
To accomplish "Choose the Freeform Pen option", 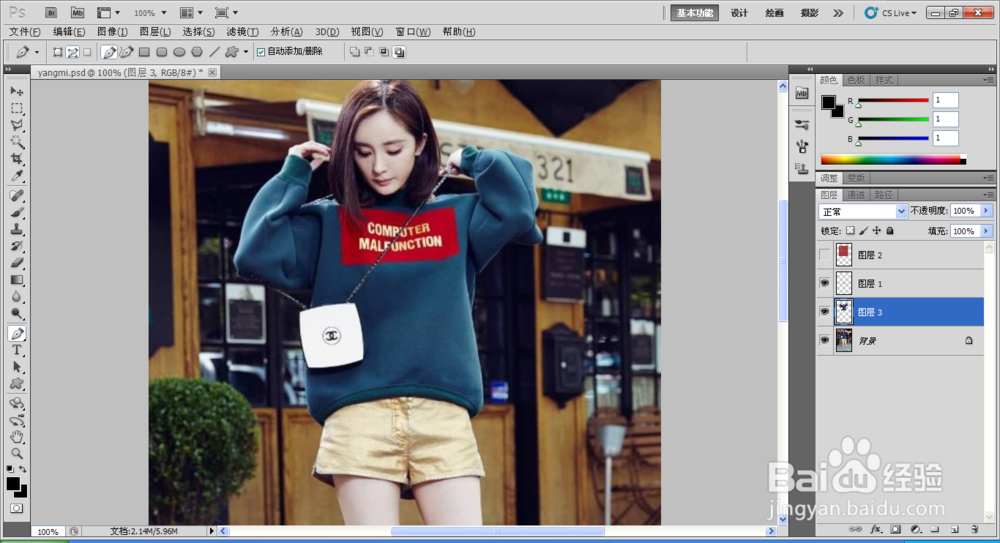I will (126, 52).
